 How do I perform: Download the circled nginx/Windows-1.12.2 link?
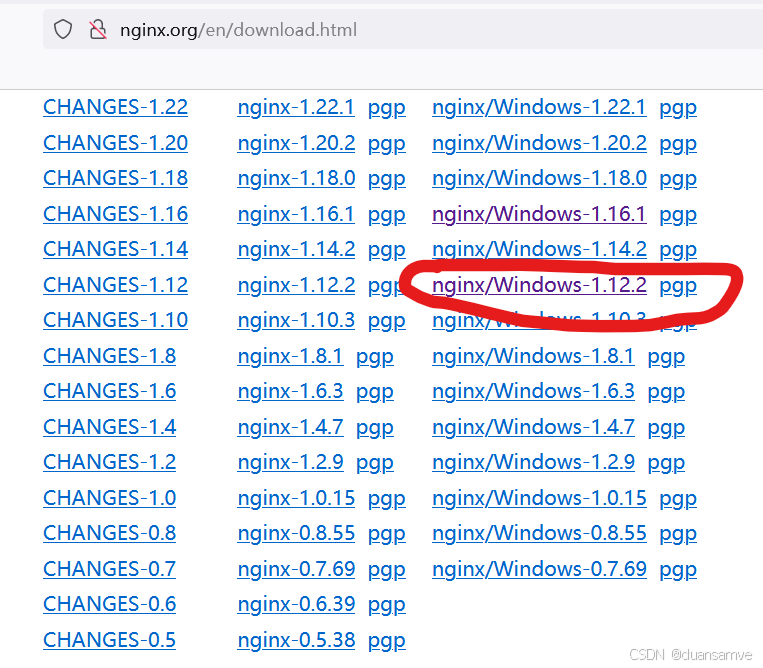pyautogui.click(x=539, y=286)
